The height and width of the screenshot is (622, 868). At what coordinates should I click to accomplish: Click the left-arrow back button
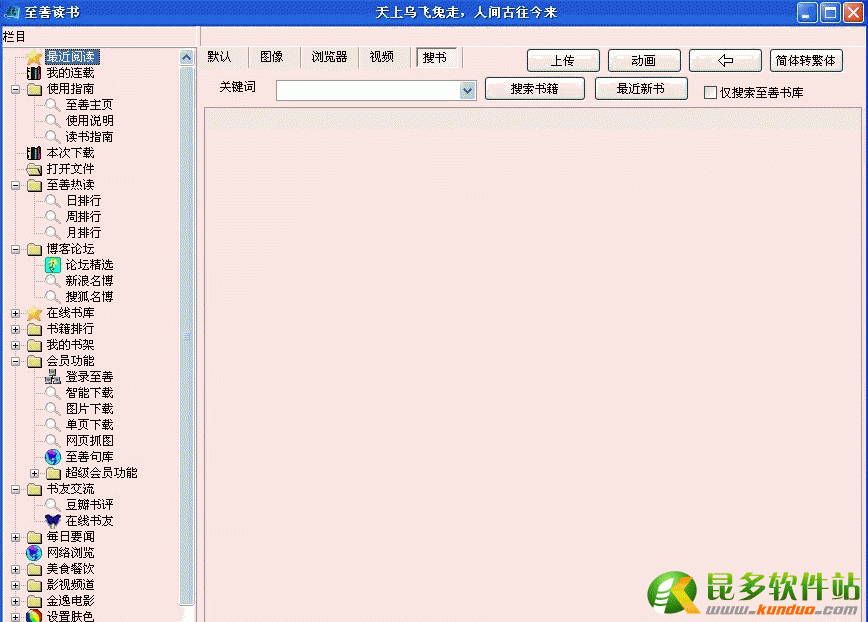click(x=725, y=60)
